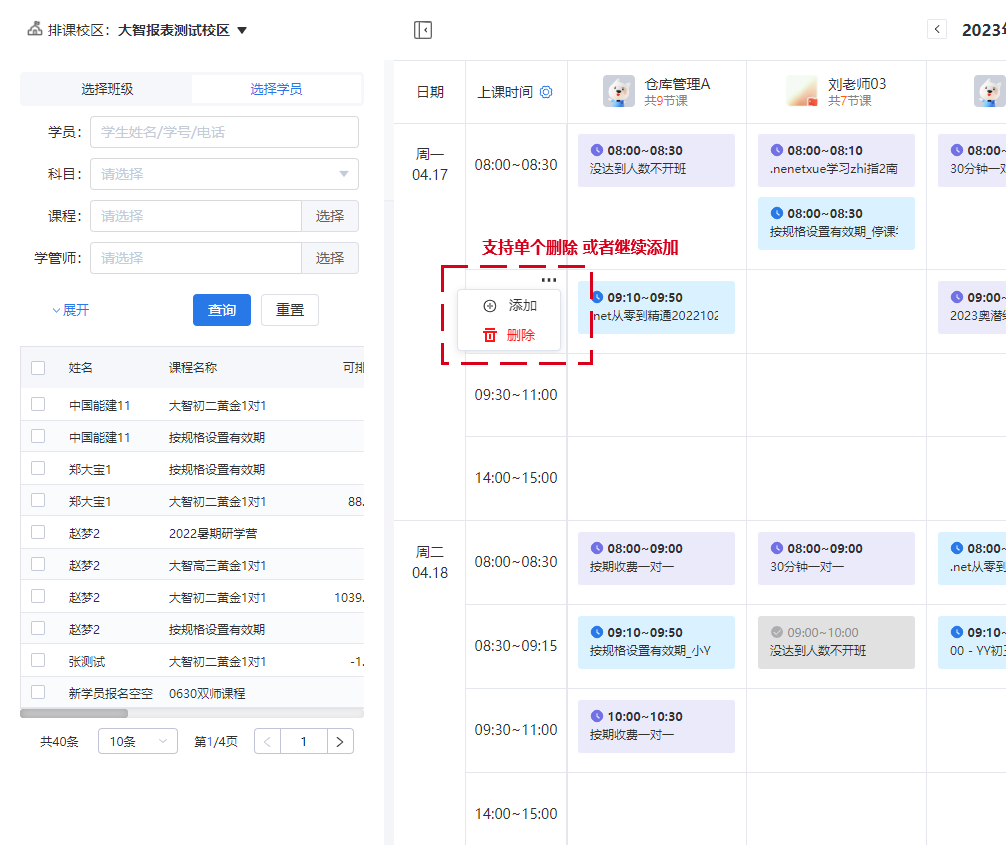Click the Monday 14:00~15:00 time slot label
This screenshot has width=1006, height=845.
(516, 478)
